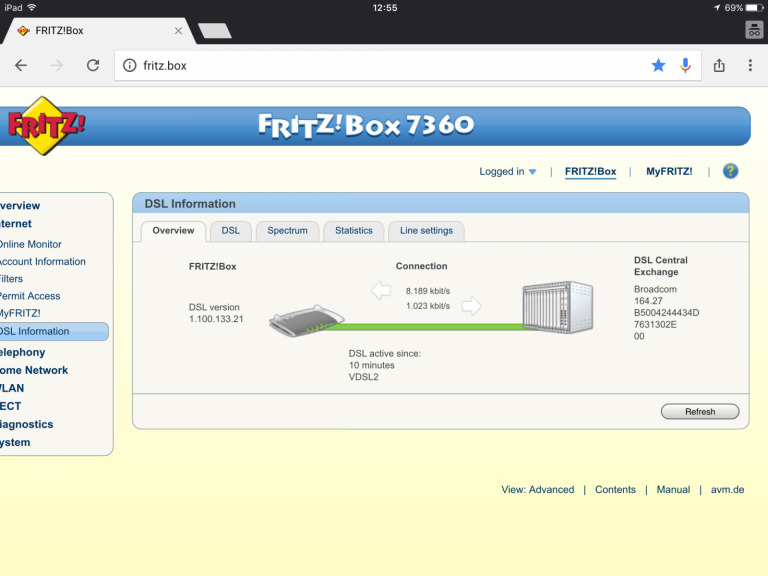This screenshot has width=768, height=576.
Task: Switch to the Line settings tab
Action: [x=426, y=231]
